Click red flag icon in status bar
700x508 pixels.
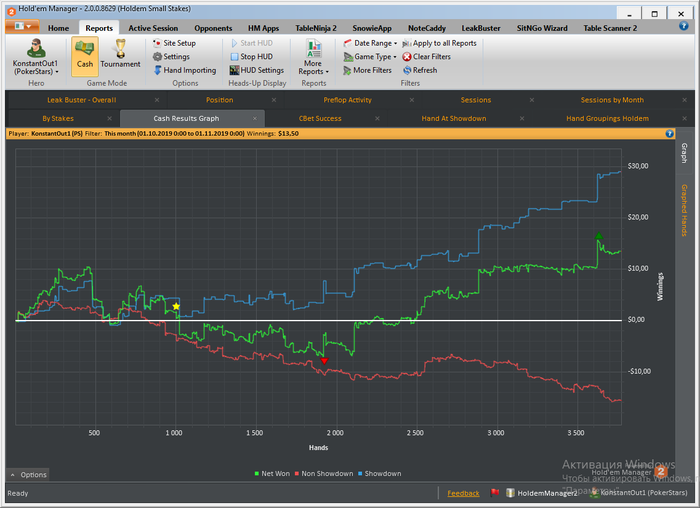(495, 493)
